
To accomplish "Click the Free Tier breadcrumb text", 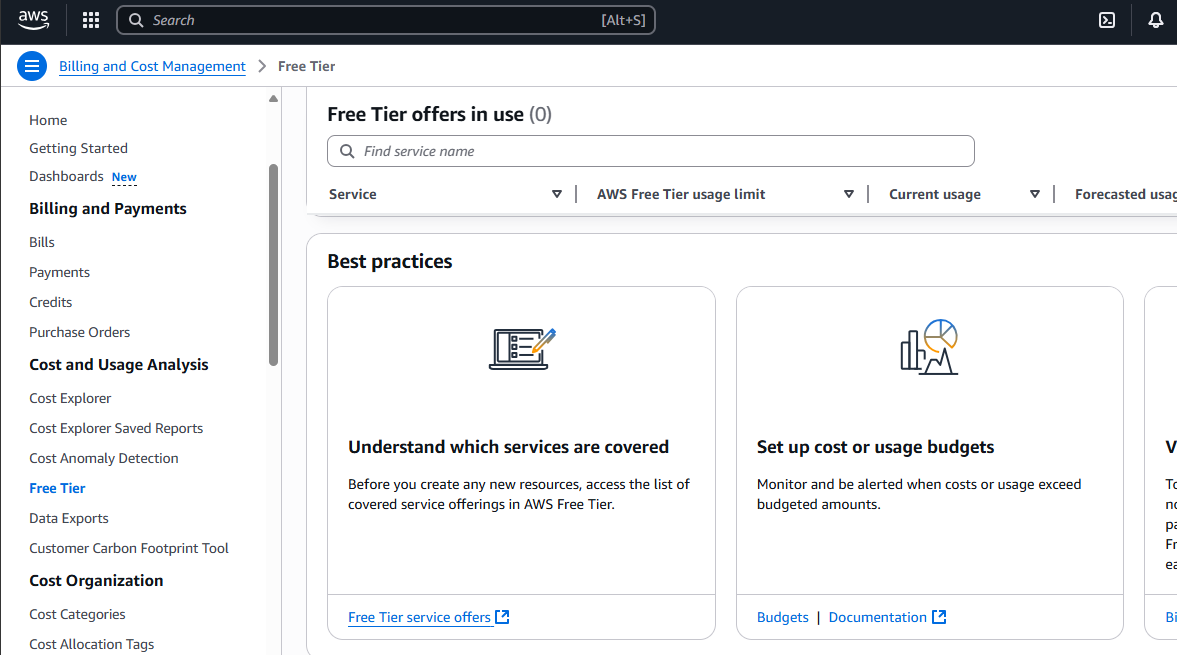I will [306, 66].
